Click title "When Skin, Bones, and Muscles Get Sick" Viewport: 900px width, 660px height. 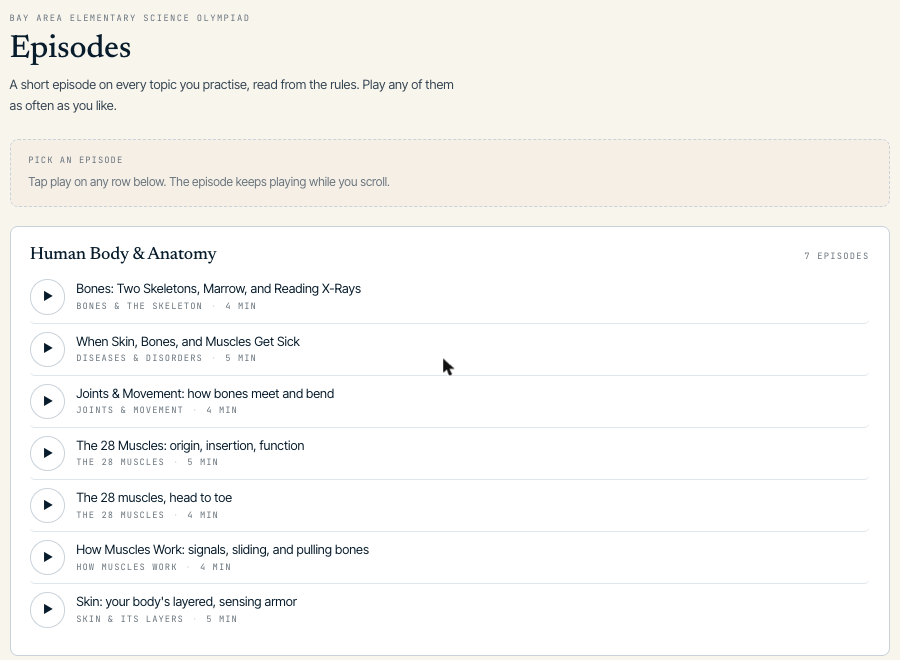coord(188,341)
